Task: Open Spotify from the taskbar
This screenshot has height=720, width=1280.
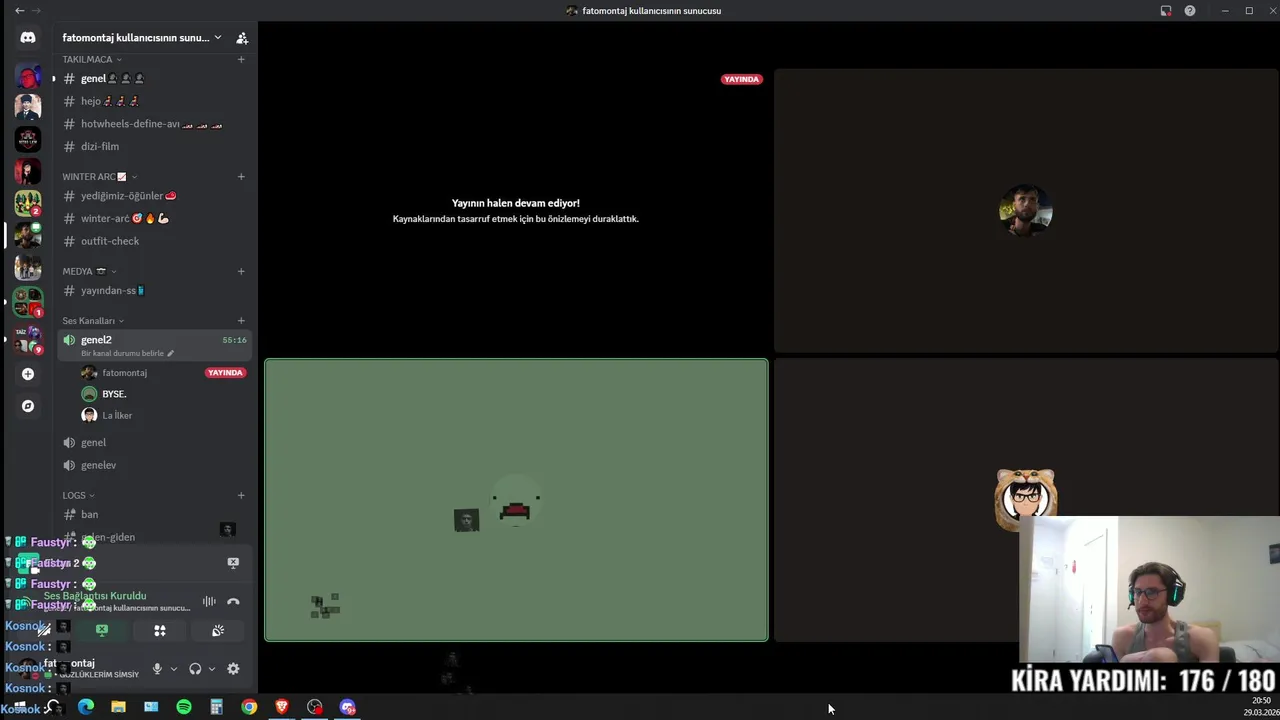Action: (x=184, y=707)
